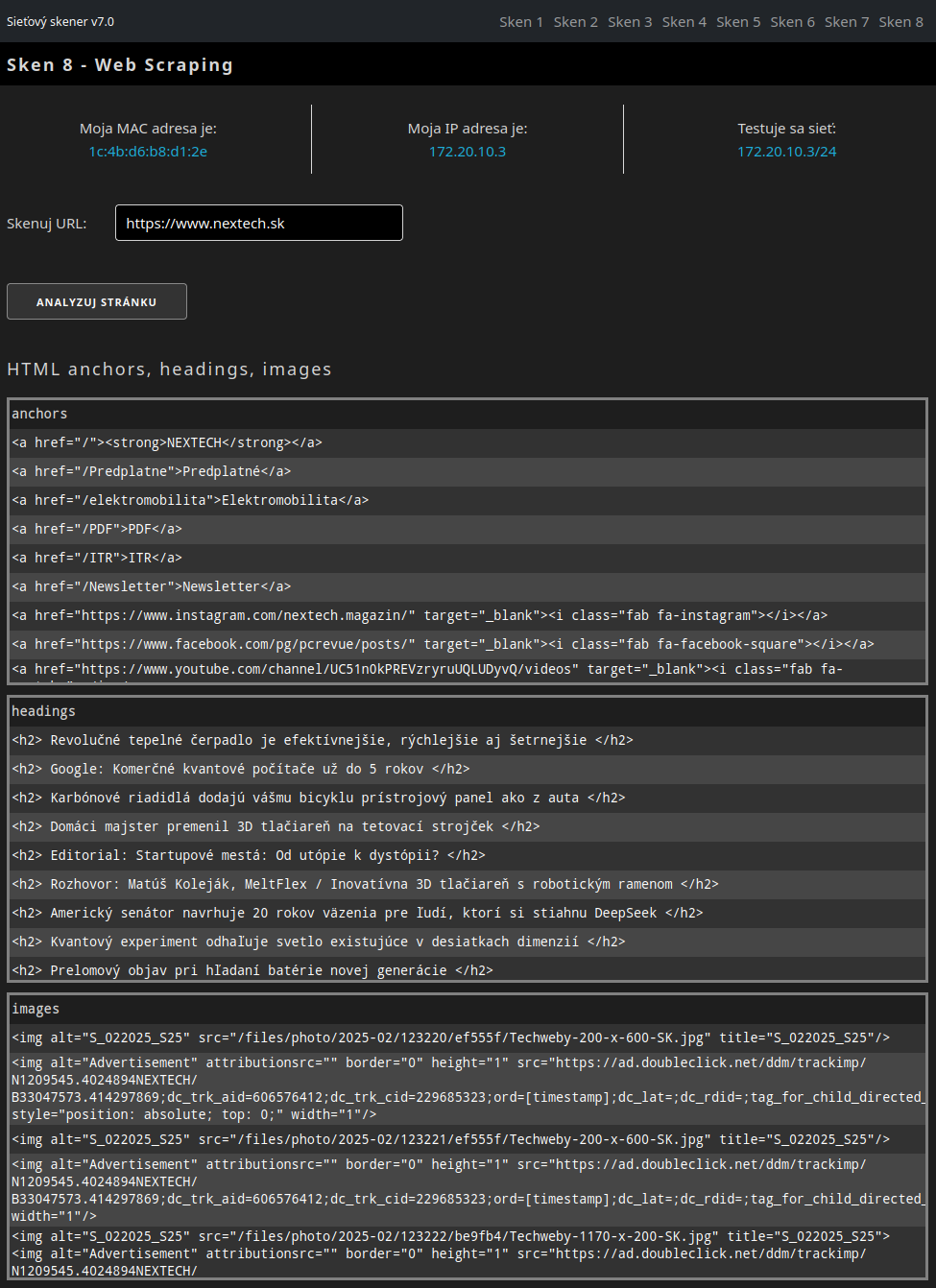Switch to Sken 6 tab

click(792, 22)
